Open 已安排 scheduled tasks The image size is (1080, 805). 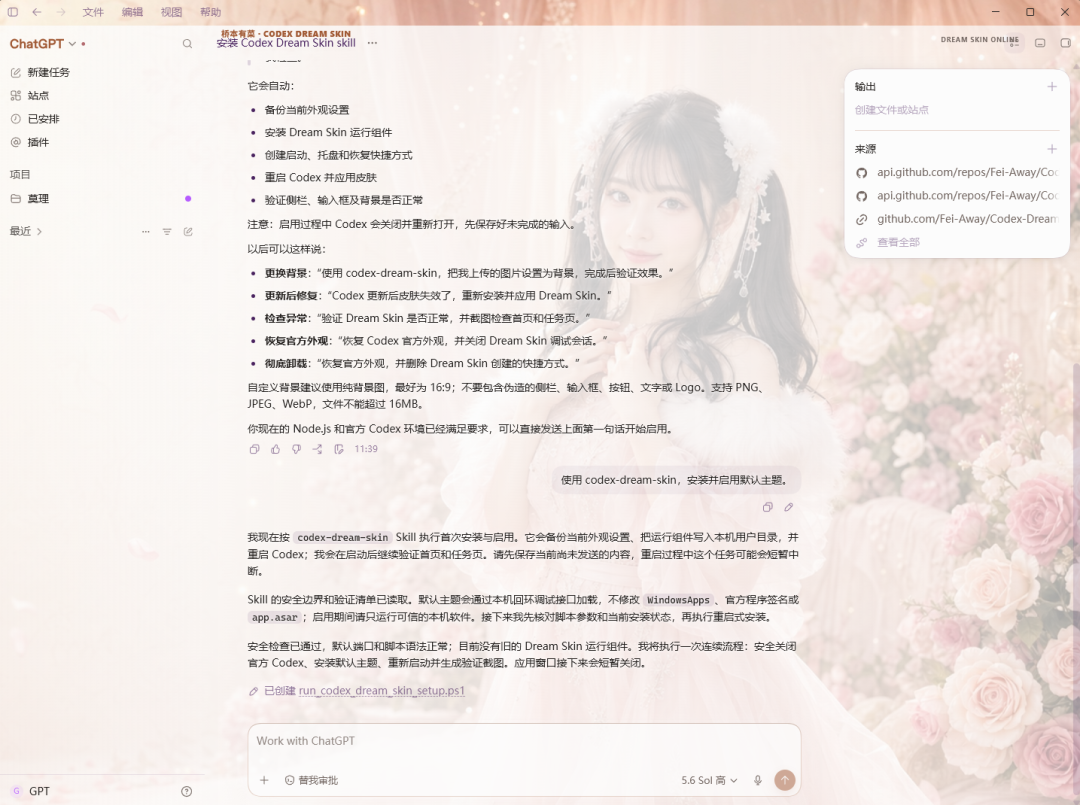point(43,119)
